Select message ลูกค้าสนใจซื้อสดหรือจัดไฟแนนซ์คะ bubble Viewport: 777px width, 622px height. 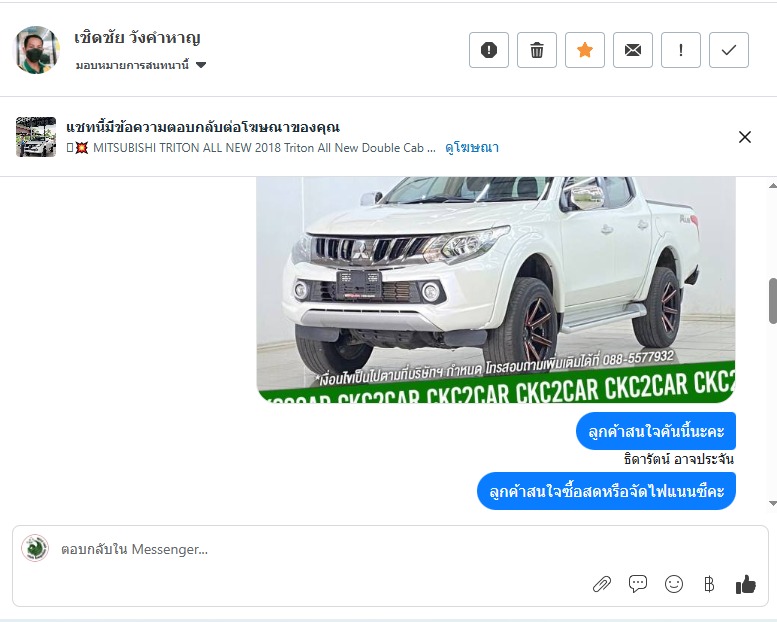(606, 491)
